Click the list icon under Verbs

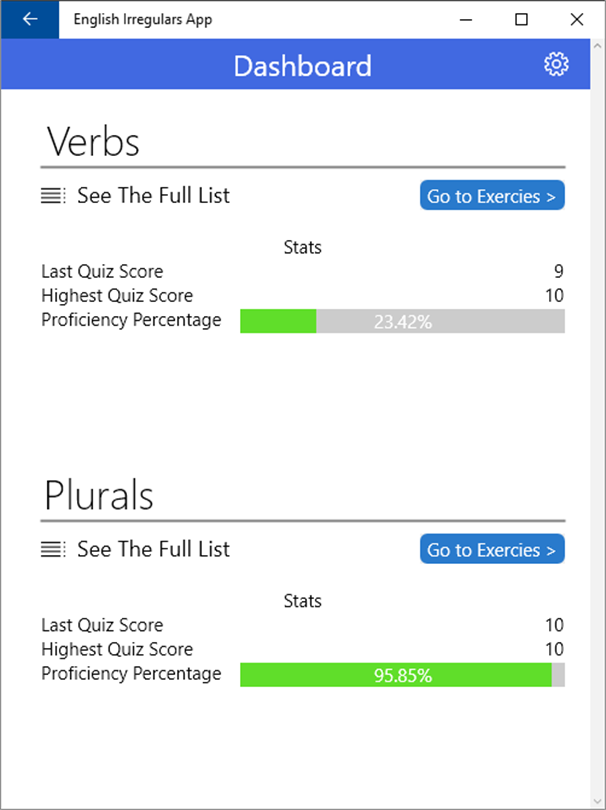53,196
